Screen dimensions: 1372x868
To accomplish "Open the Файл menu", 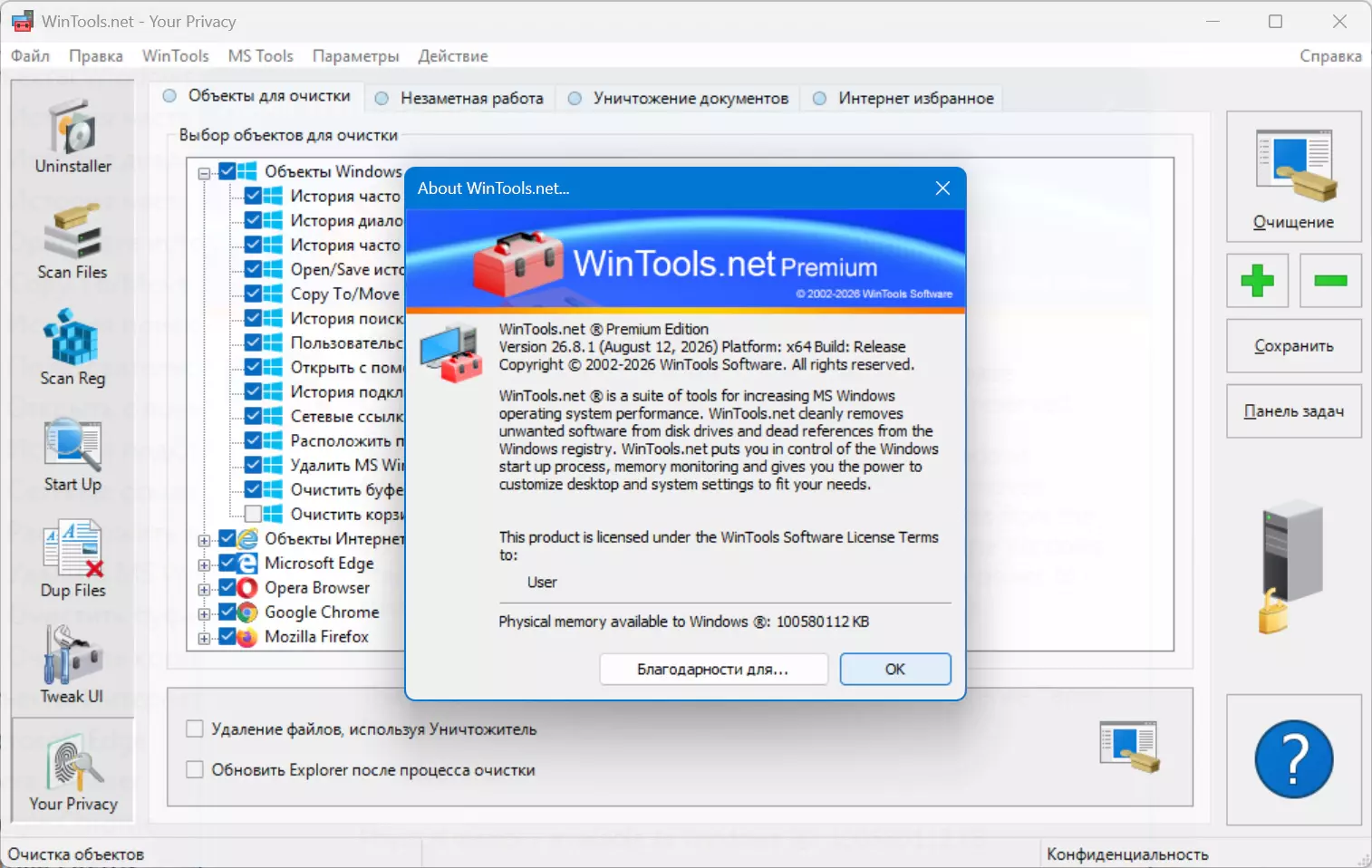I will click(30, 56).
